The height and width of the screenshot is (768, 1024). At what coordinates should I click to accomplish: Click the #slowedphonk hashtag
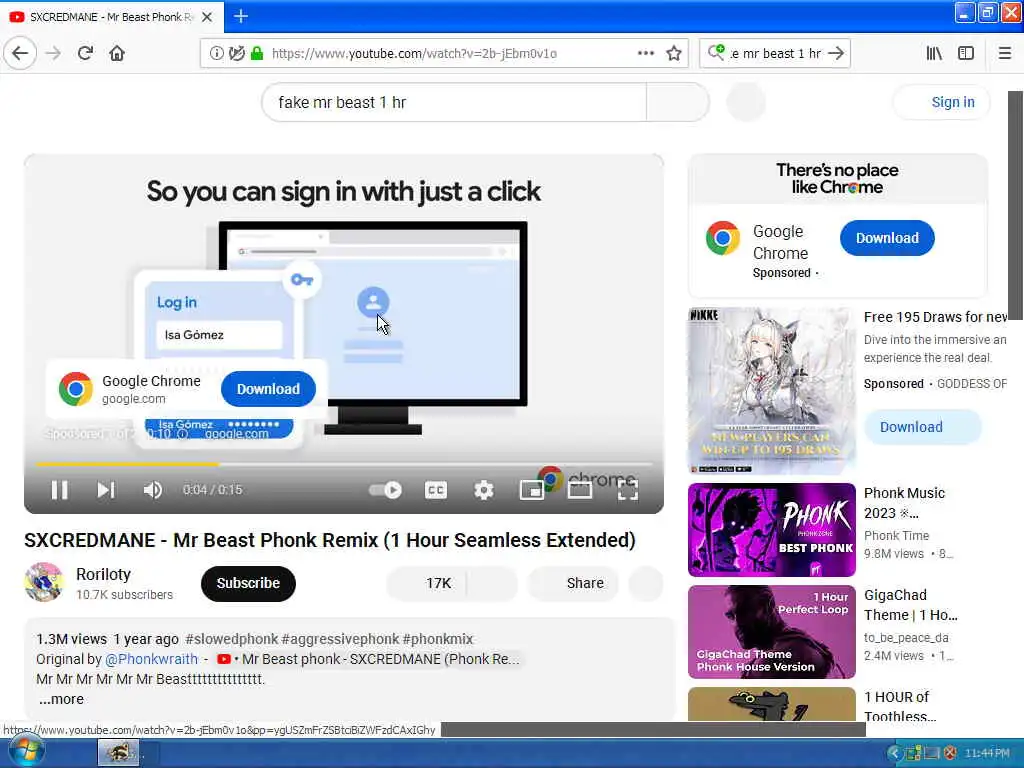click(x=231, y=639)
